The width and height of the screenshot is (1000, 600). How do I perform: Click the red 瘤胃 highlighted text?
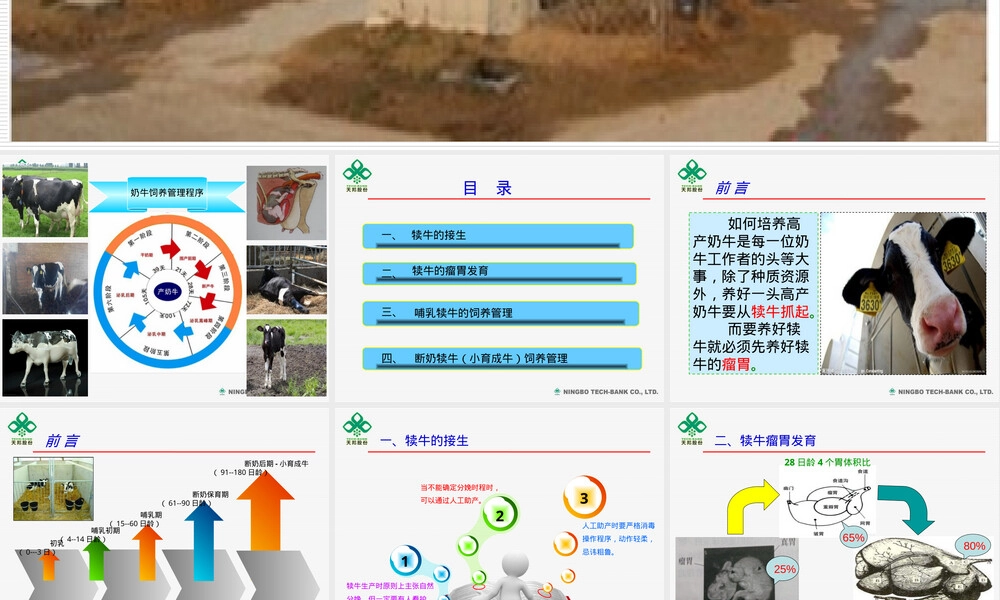(x=736, y=365)
